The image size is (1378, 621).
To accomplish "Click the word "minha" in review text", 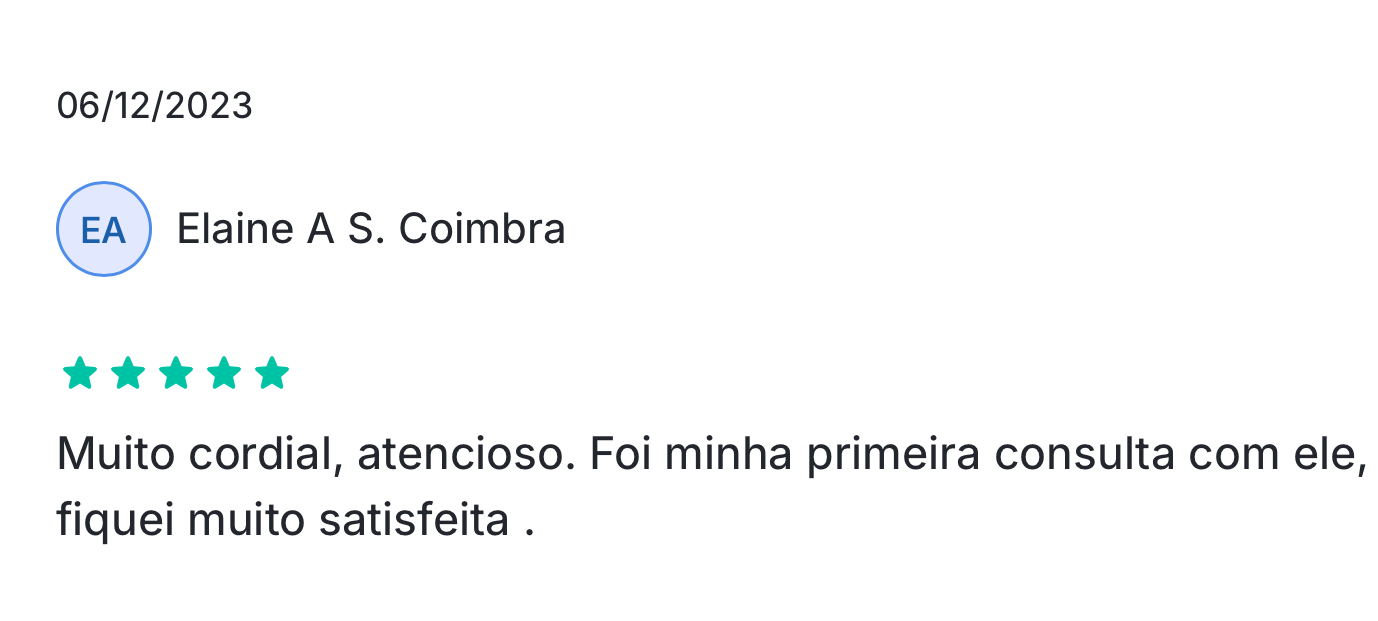I will (729, 455).
